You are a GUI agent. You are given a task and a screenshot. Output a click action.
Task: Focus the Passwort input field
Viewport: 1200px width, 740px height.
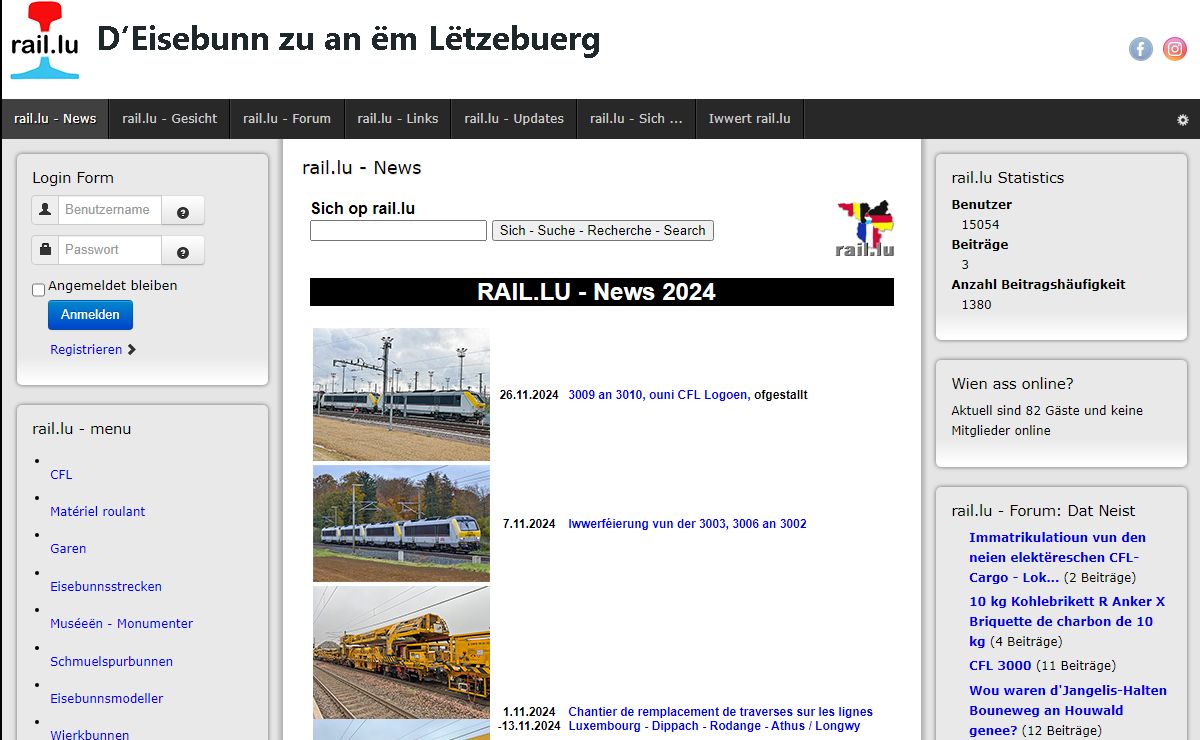110,250
